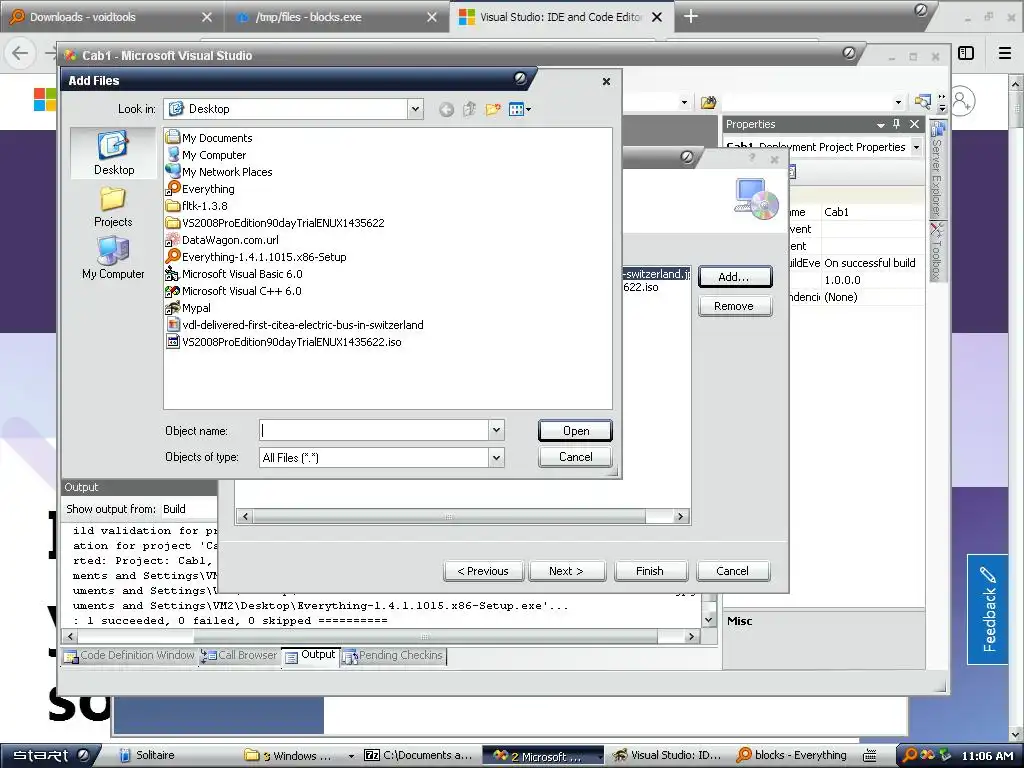
Task: Click the Desktop shortcut in the places bar
Action: 114,153
